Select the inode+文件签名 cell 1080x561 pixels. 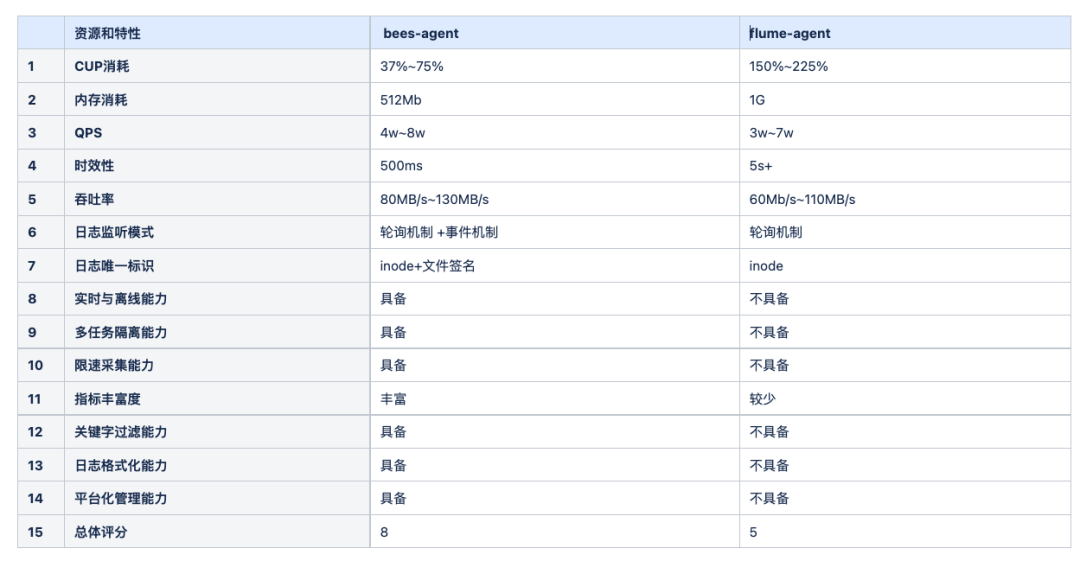point(426,266)
